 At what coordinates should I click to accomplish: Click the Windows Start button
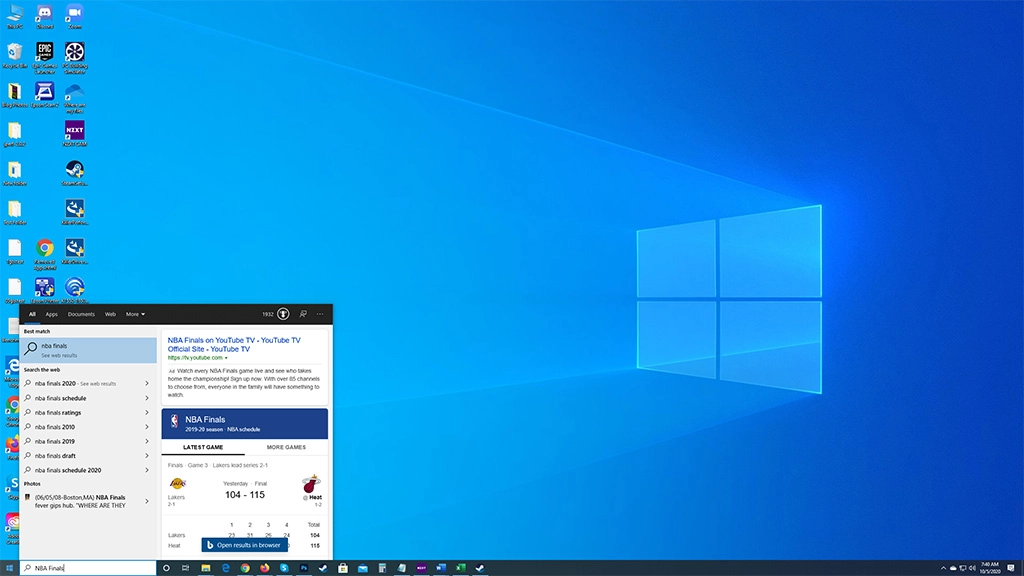(9, 568)
